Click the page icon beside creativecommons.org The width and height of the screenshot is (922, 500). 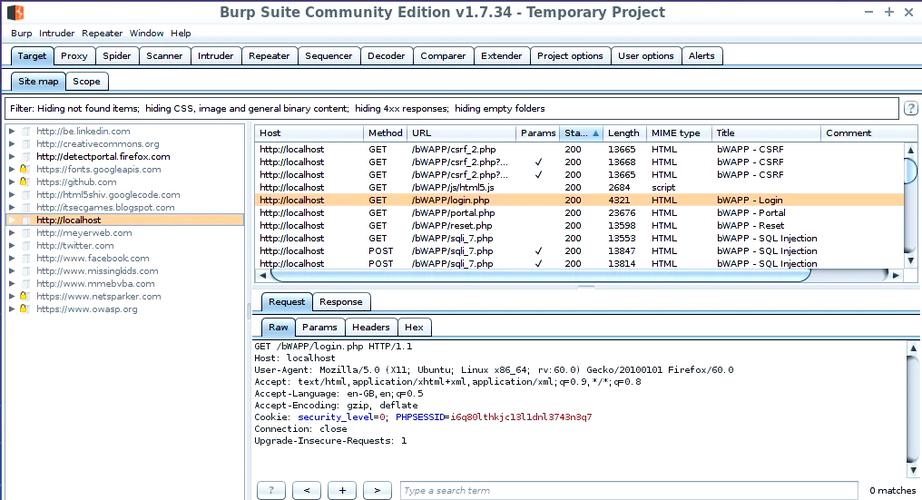(x=25, y=144)
